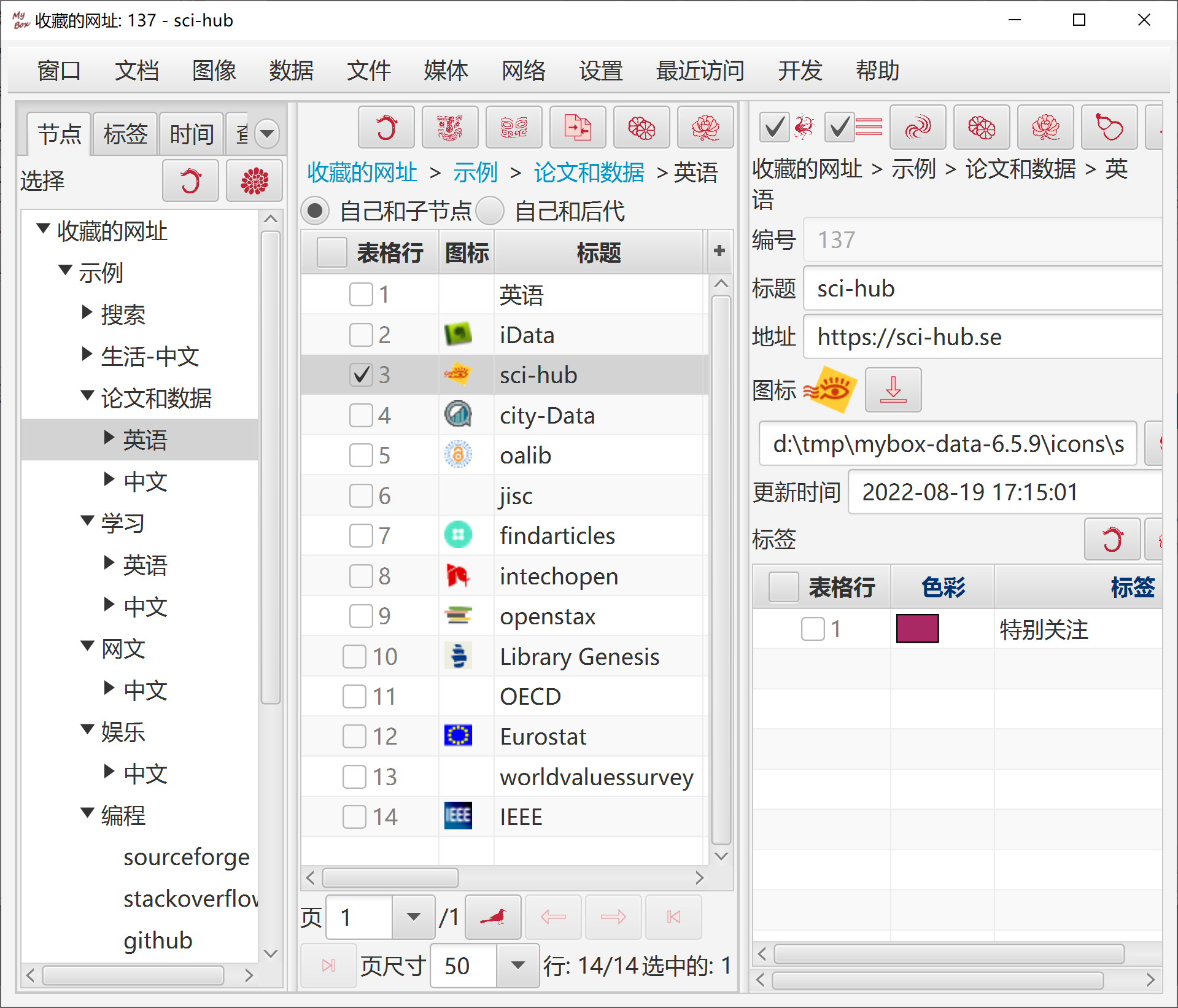Click the magenta color swatch for 特别关注

[x=917, y=629]
